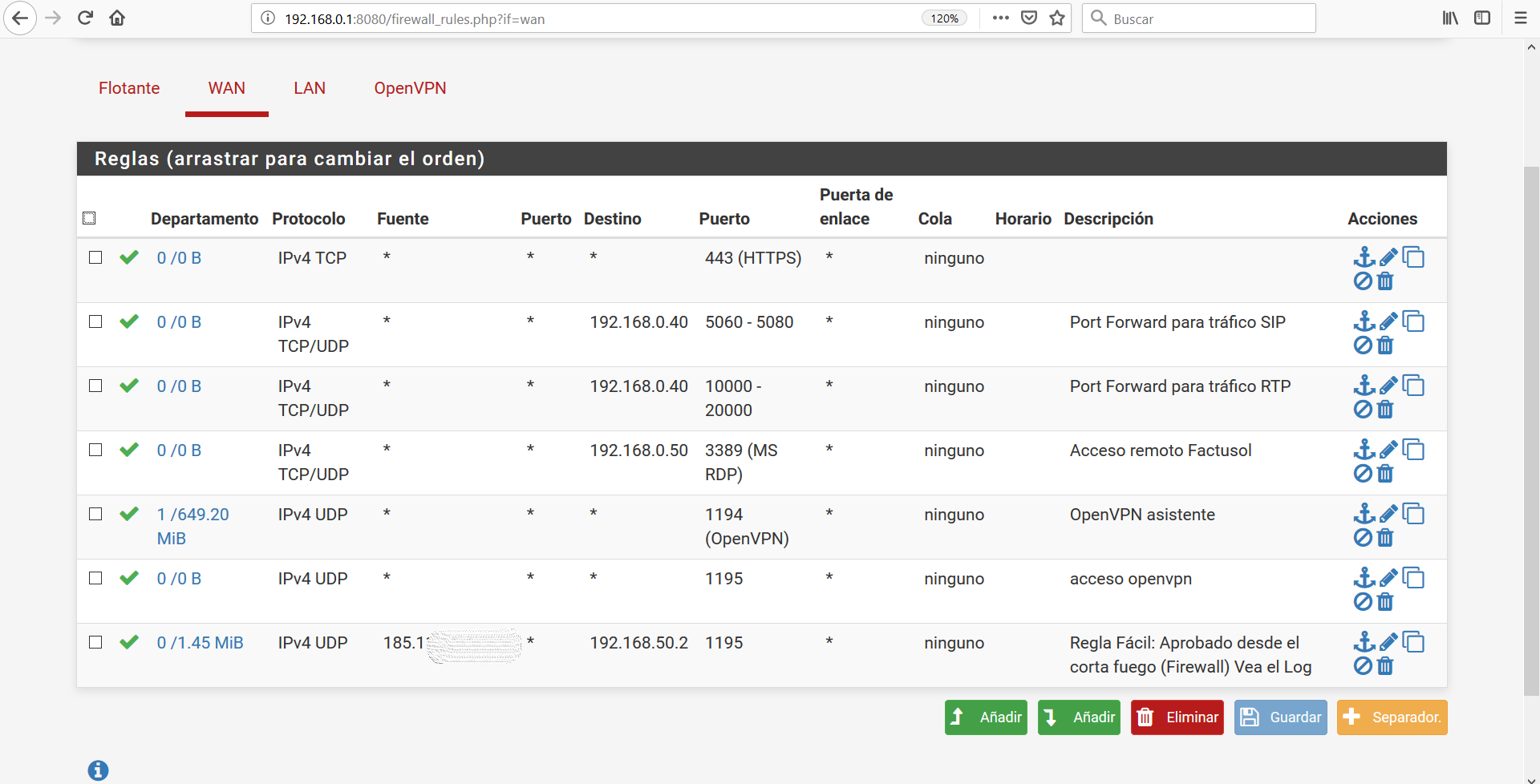Edit the Regla Fácil firewall rule

(x=1388, y=642)
